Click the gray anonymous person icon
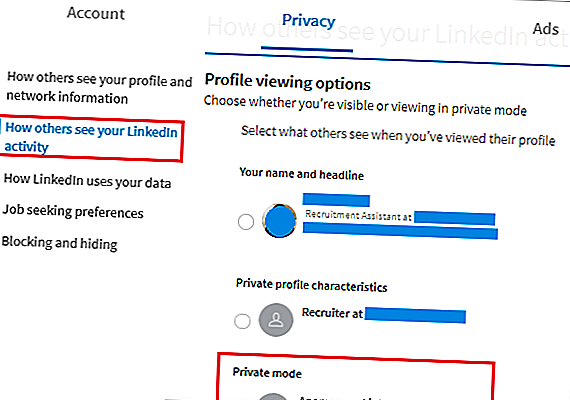Screen dimensions: 570x400 276,320
